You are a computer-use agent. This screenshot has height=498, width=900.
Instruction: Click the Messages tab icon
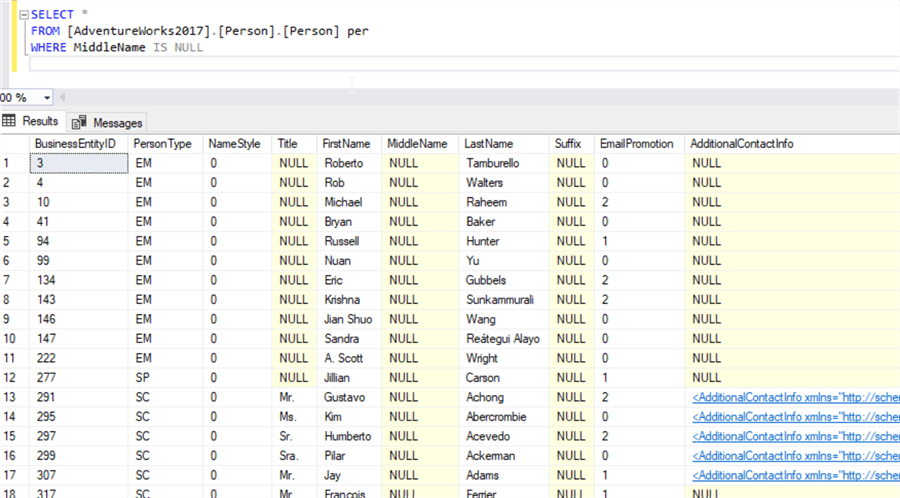(x=79, y=122)
